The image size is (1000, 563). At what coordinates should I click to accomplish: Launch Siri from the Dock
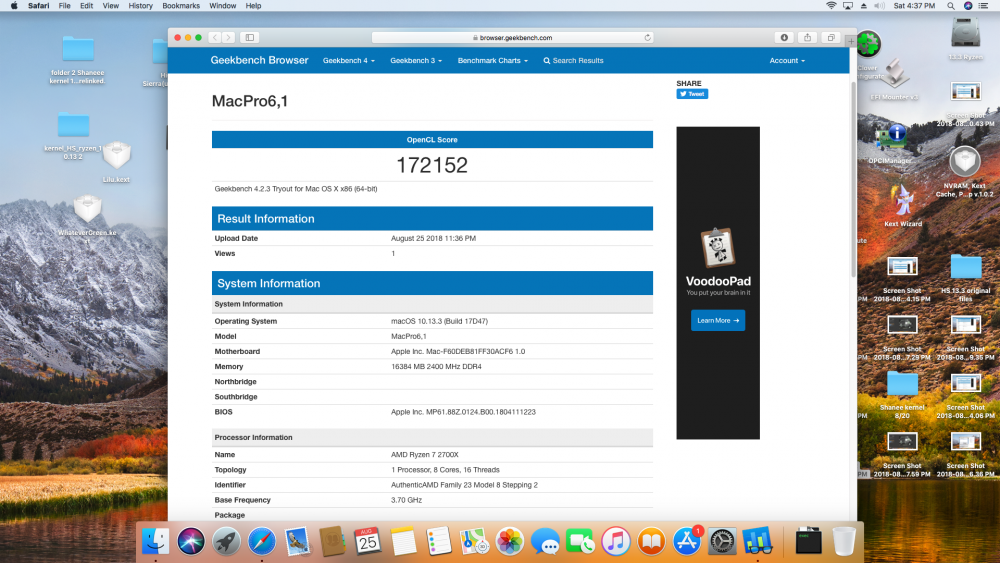coord(191,541)
